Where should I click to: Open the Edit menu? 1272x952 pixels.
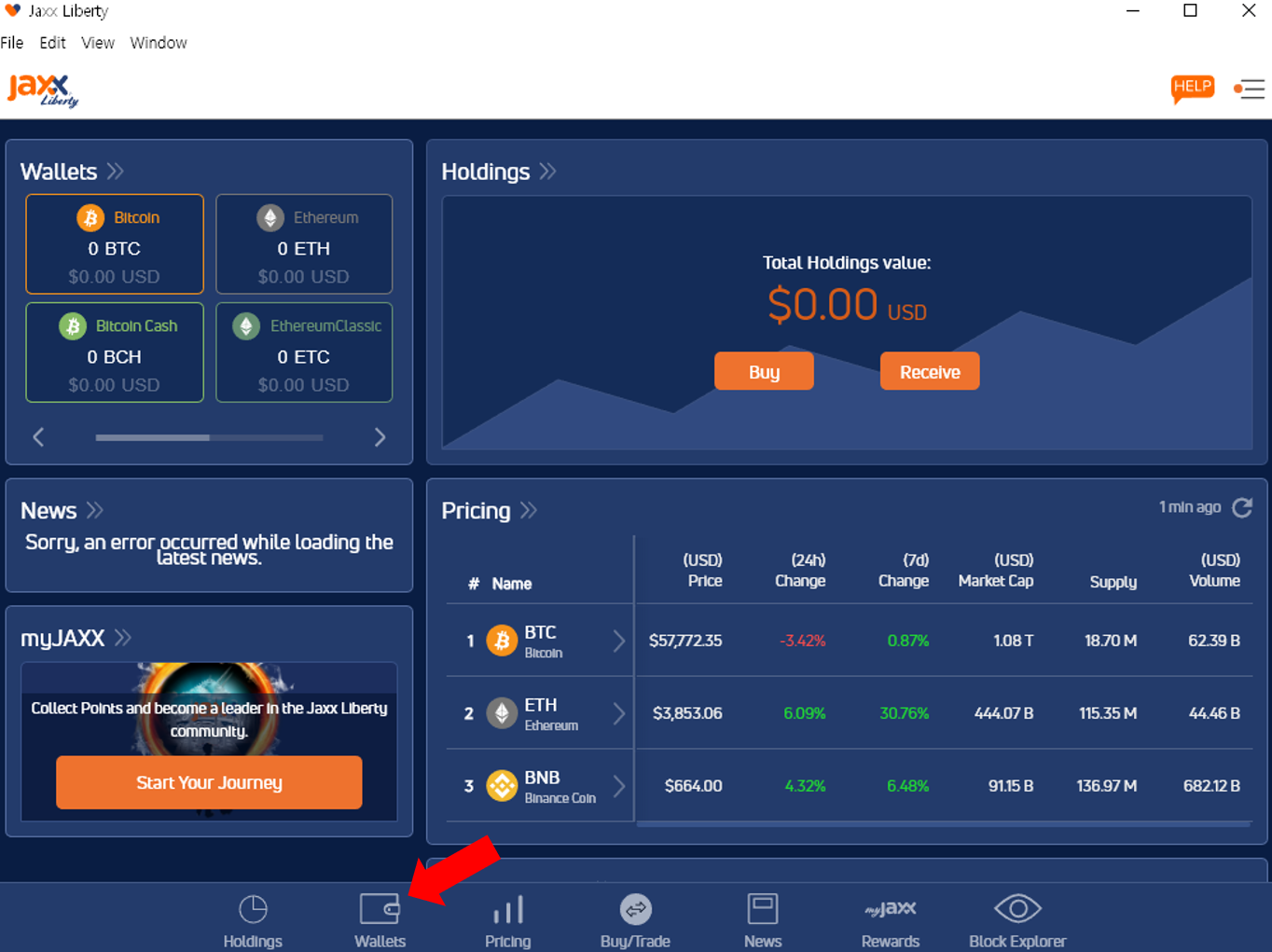tap(52, 43)
